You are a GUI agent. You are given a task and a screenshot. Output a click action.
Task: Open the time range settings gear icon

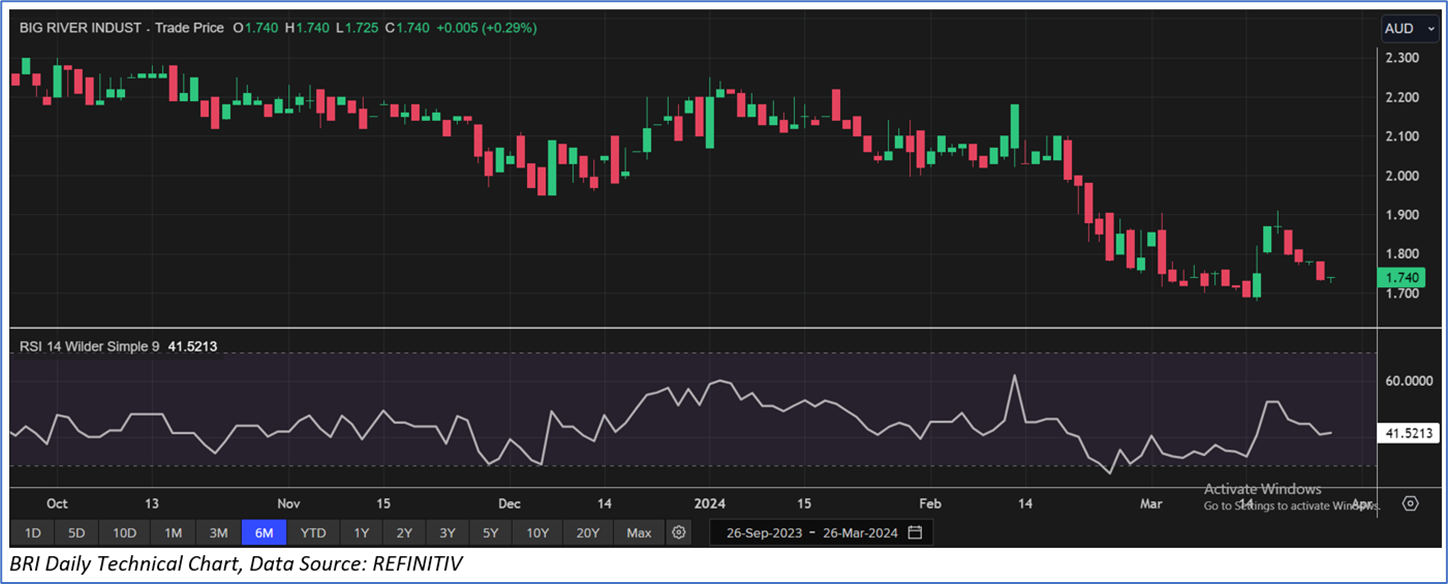point(680,532)
